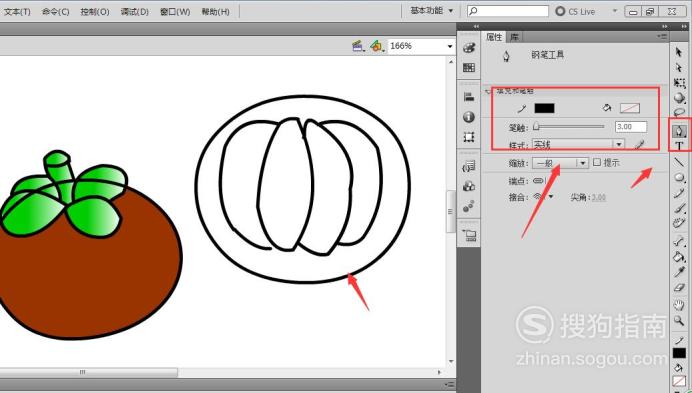Image resolution: width=692 pixels, height=393 pixels.
Task: Click the 3.00 stroke width field
Action: coord(631,127)
